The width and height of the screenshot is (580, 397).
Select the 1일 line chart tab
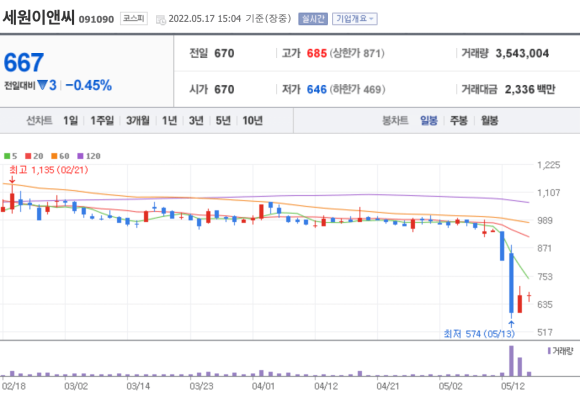[x=70, y=120]
